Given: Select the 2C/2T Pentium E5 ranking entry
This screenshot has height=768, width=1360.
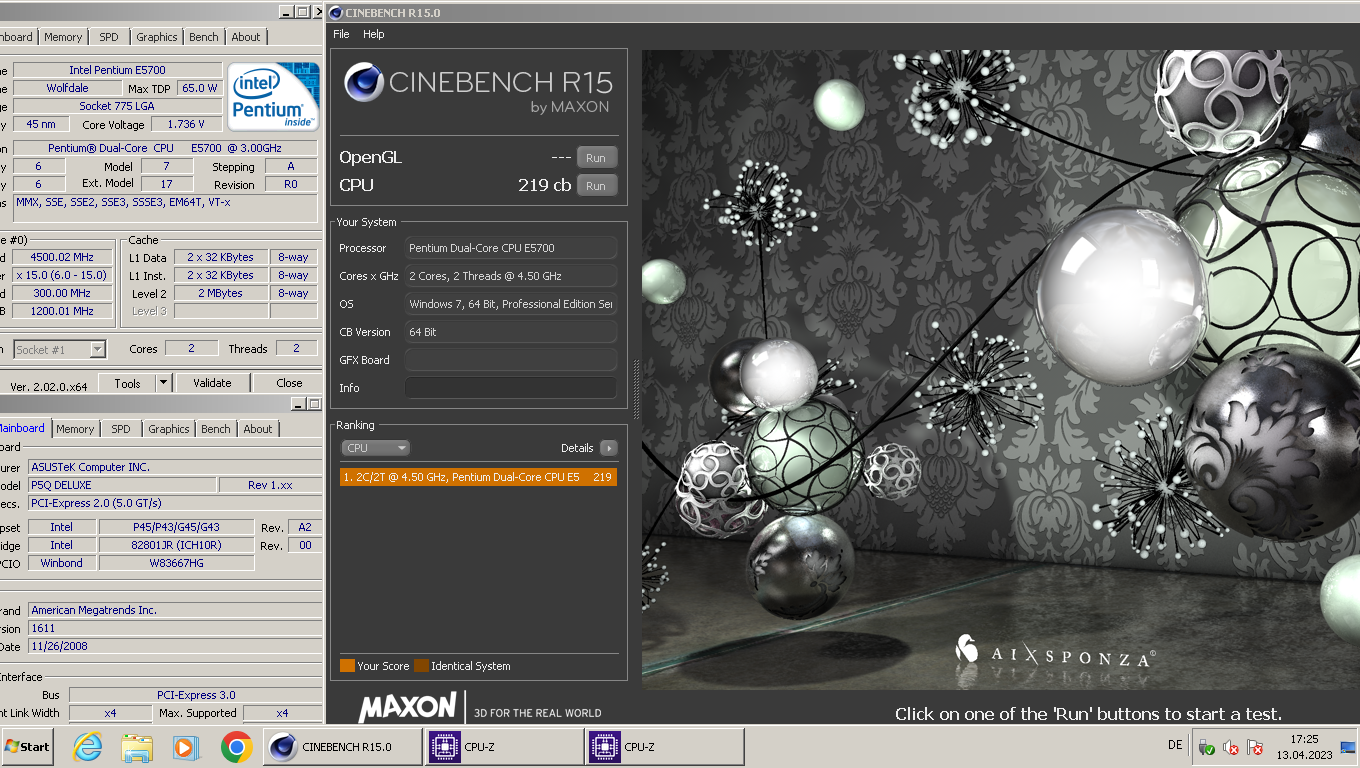Looking at the screenshot, I should pyautogui.click(x=478, y=477).
